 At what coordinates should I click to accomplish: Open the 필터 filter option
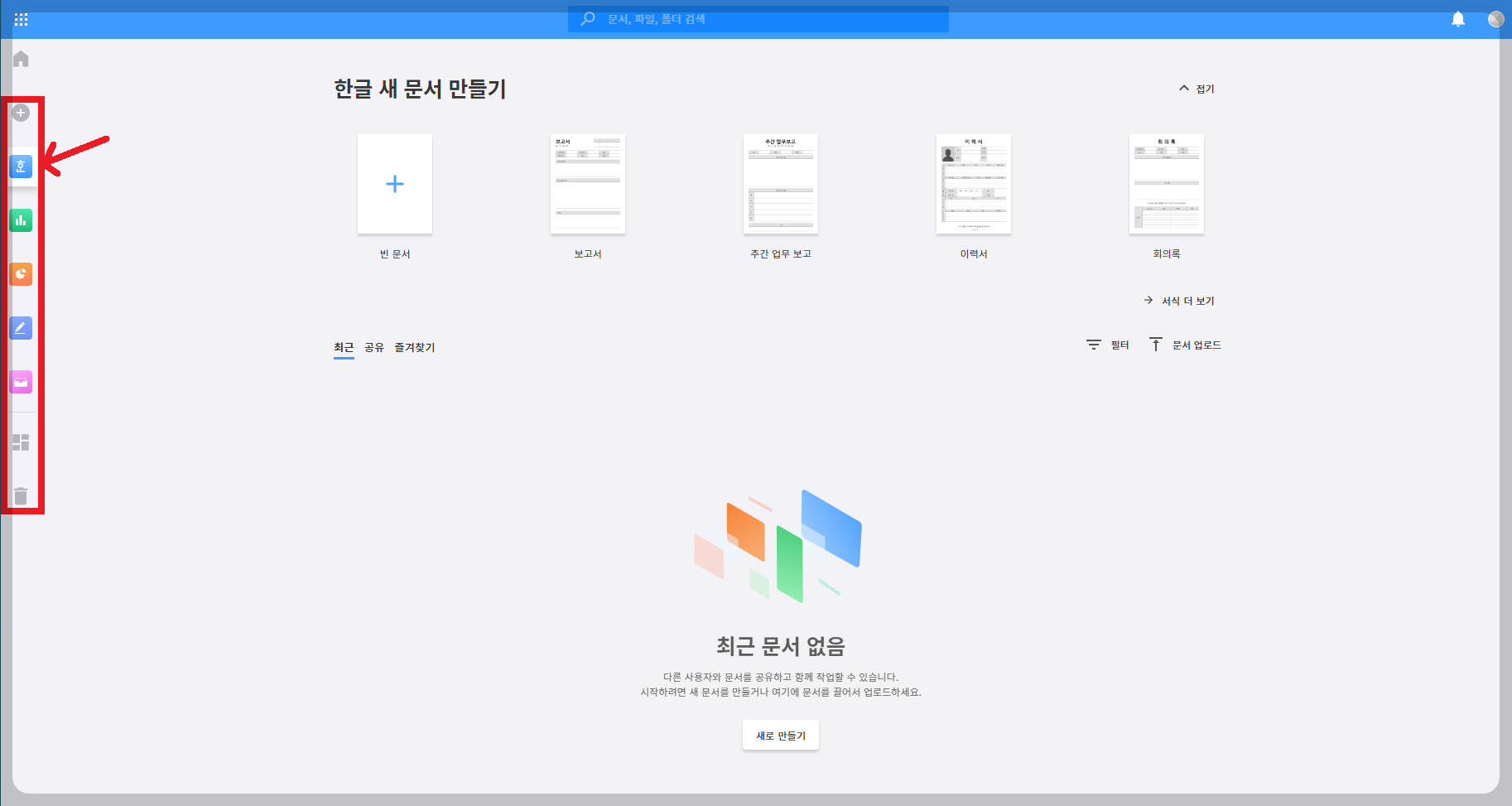click(1108, 345)
